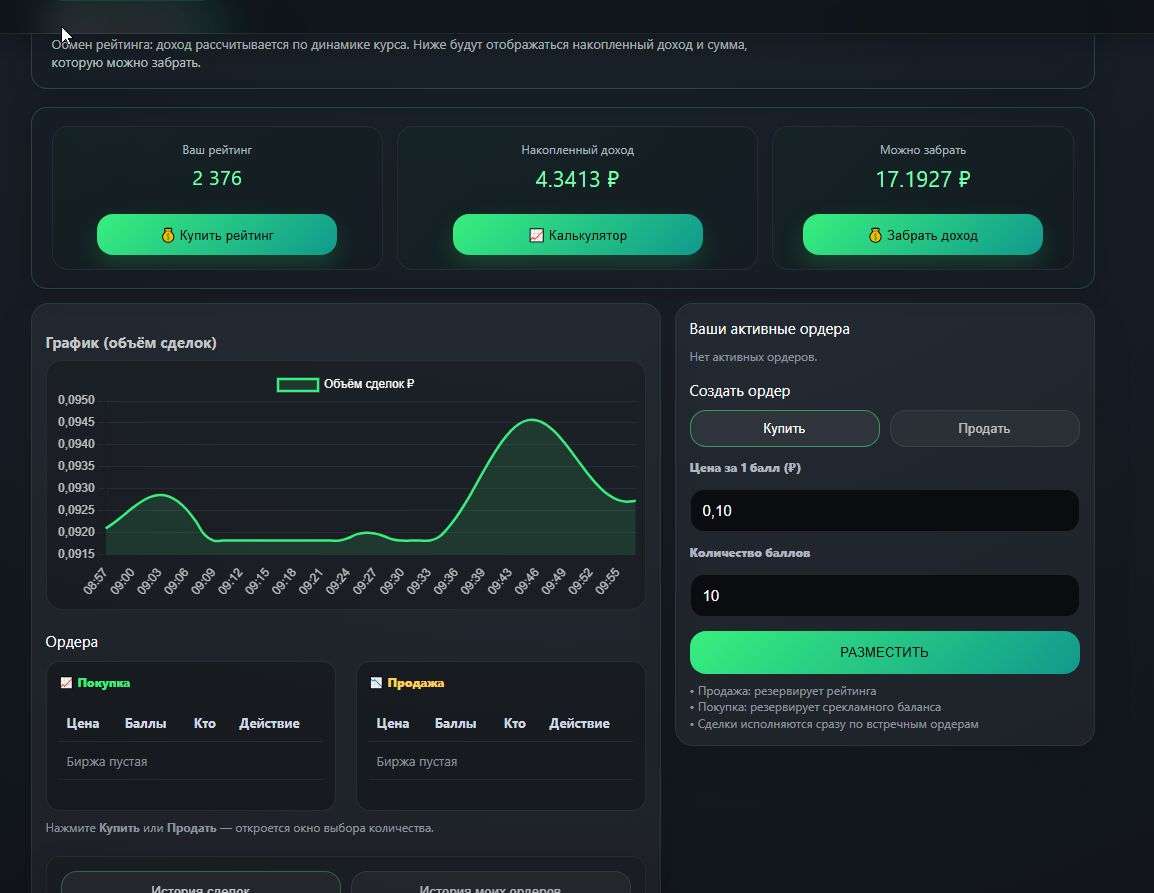This screenshot has width=1154, height=893.
Task: Click the chart icon on Калькулятор button
Action: 537,235
